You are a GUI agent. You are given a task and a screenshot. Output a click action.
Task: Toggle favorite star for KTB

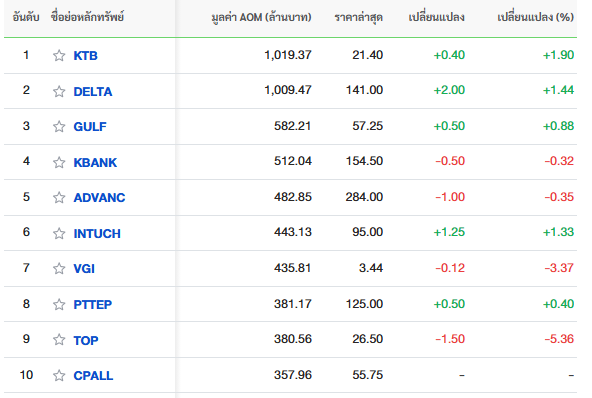(59, 56)
